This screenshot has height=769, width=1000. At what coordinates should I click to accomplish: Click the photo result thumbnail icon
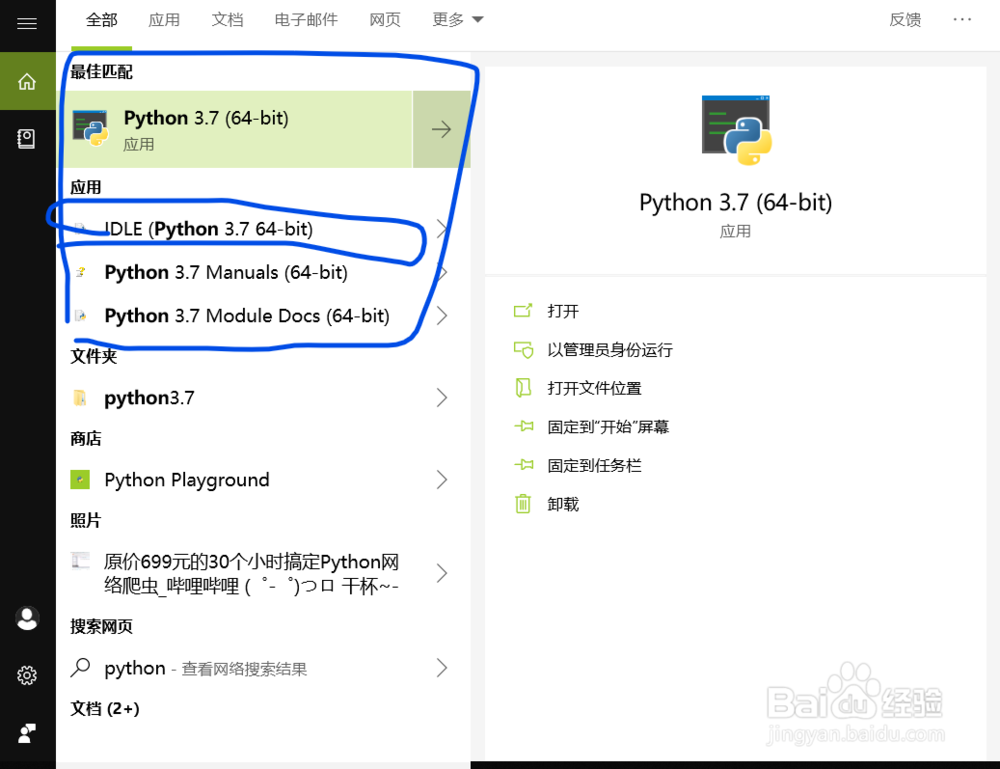pyautogui.click(x=80, y=560)
